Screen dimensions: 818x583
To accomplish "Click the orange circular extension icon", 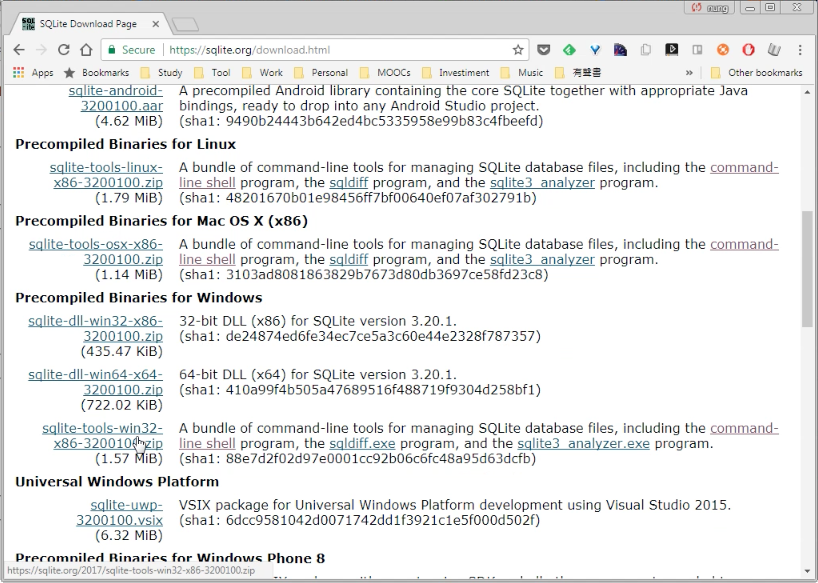I will click(723, 50).
